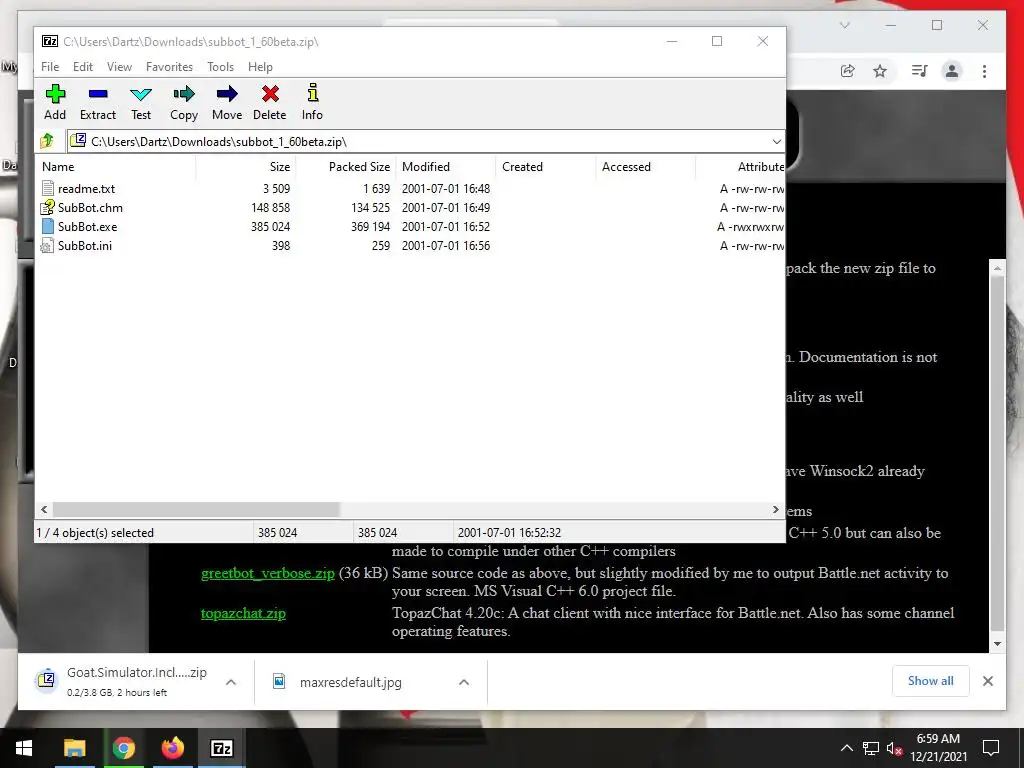Sort by Modified column header

click(x=445, y=167)
